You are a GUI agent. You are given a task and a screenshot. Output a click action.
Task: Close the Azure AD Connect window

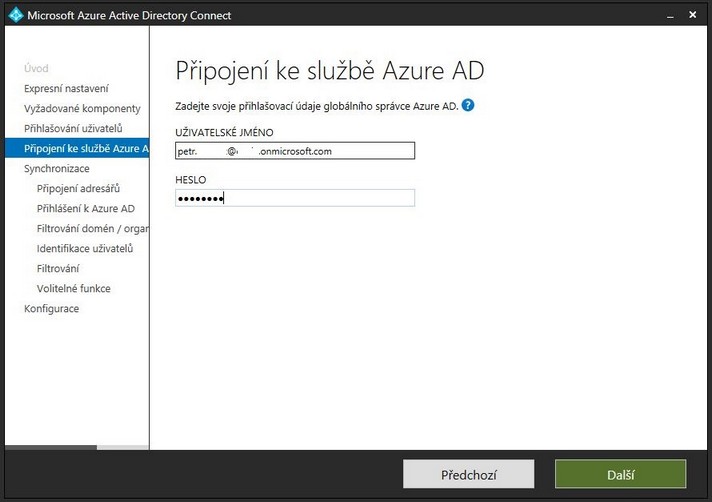[x=692, y=15]
